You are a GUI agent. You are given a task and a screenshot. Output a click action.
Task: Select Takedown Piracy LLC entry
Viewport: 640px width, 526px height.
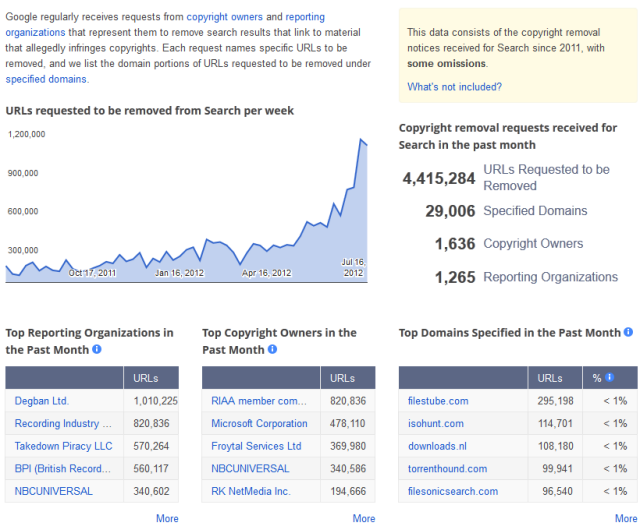coord(63,446)
